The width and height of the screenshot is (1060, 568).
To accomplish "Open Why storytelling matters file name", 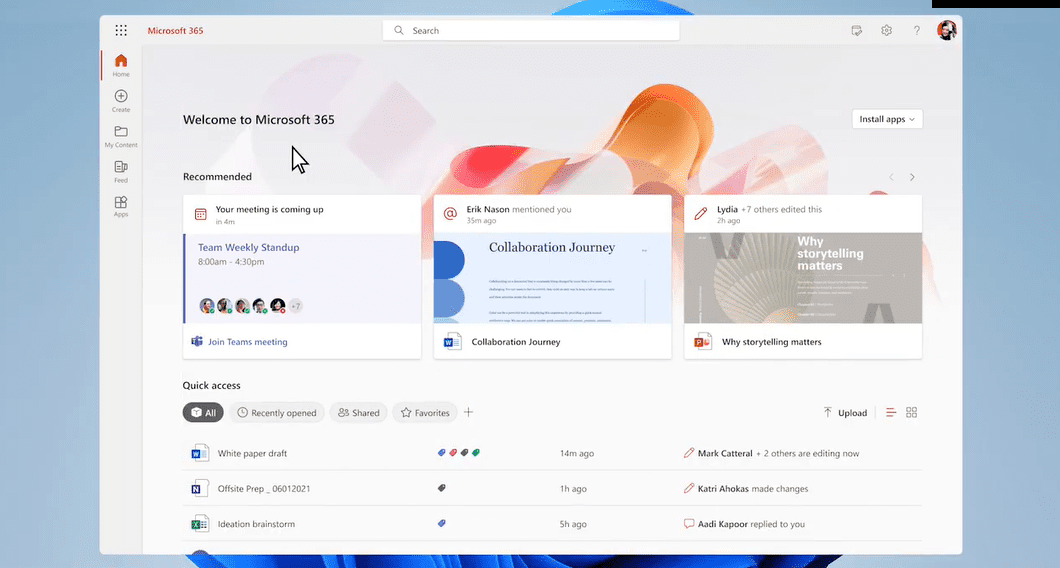I will (x=771, y=342).
